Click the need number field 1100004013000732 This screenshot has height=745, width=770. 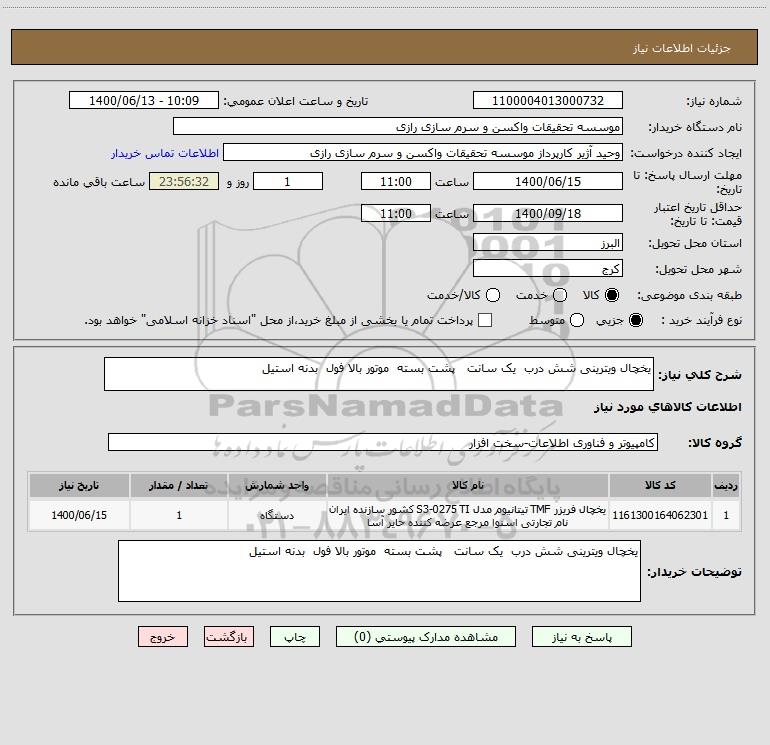(x=548, y=101)
